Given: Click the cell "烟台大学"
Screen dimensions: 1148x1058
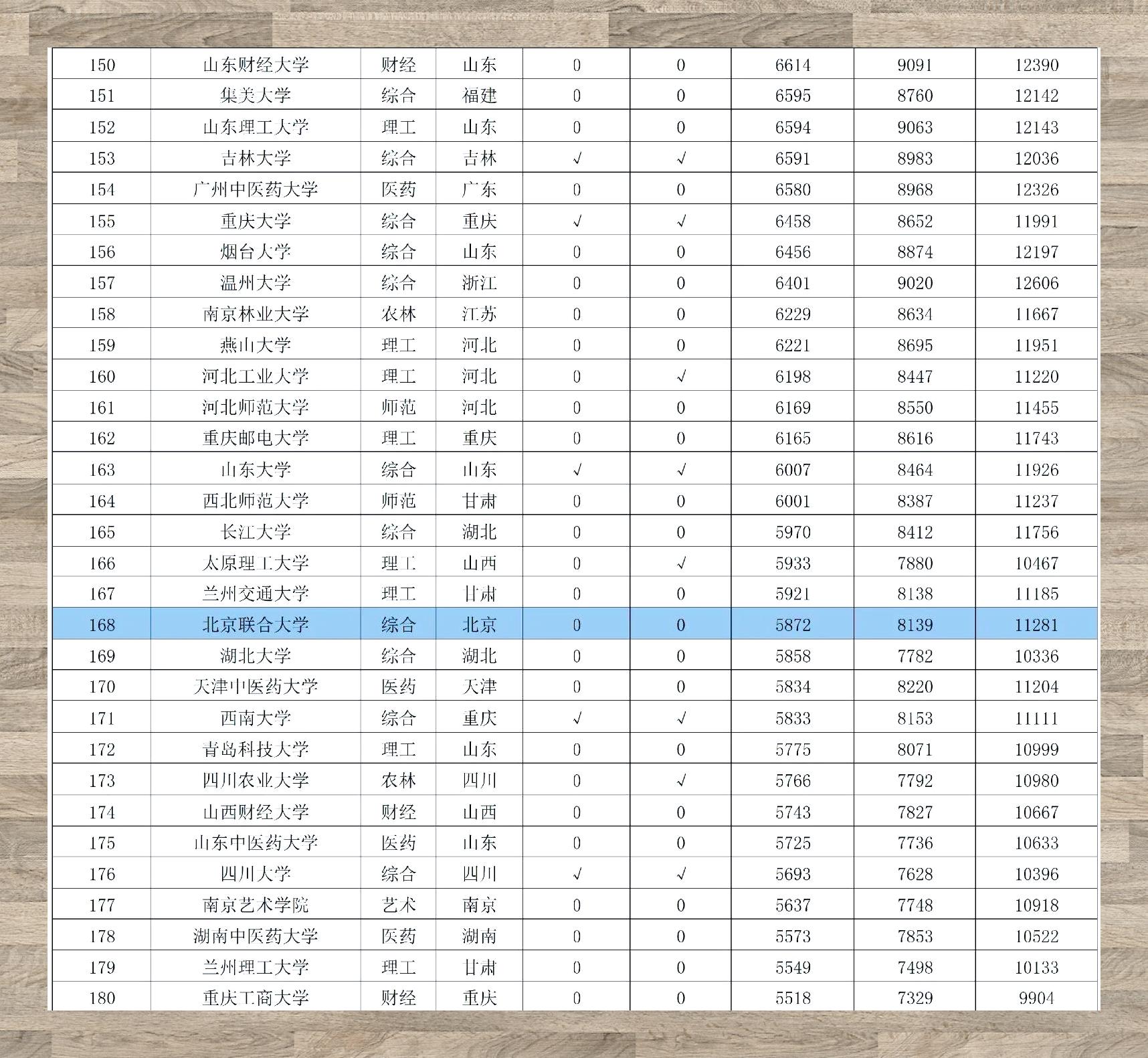Looking at the screenshot, I should [x=256, y=252].
